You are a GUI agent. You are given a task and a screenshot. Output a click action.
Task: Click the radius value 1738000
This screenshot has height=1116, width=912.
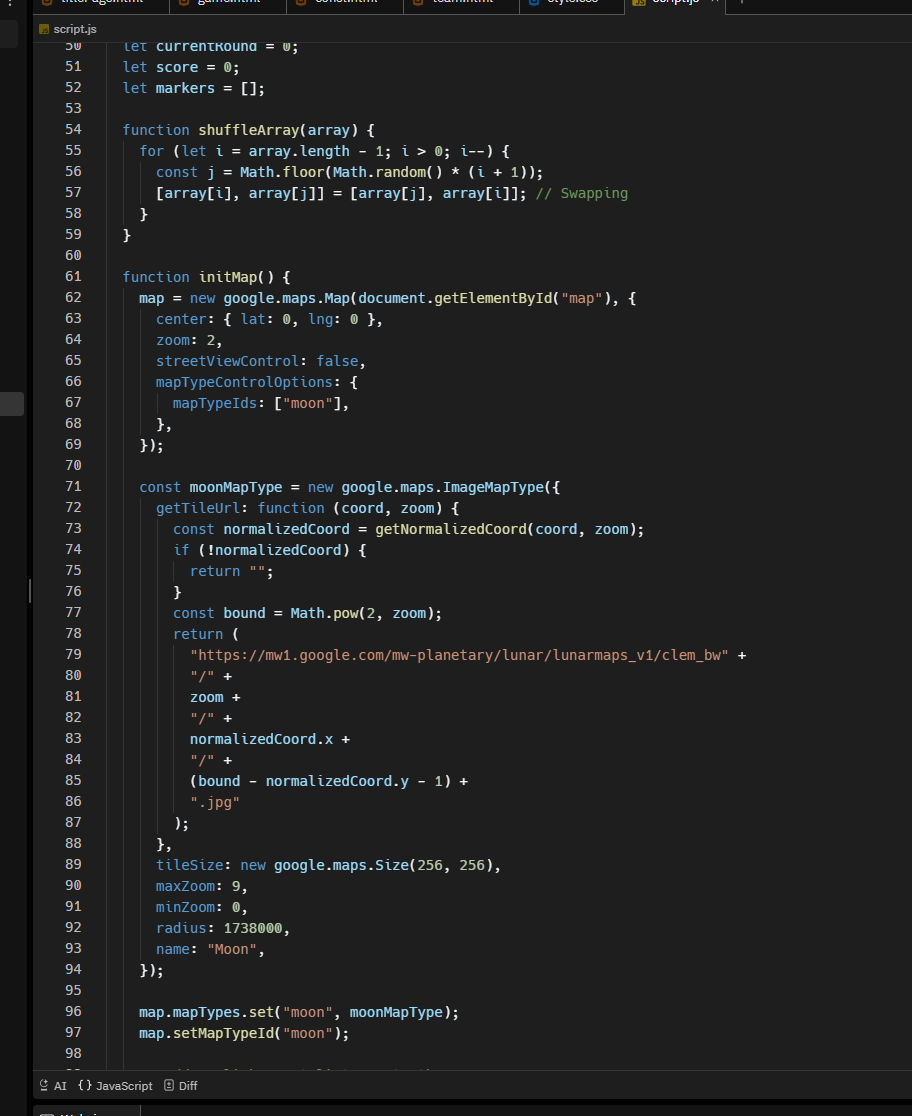click(x=253, y=929)
